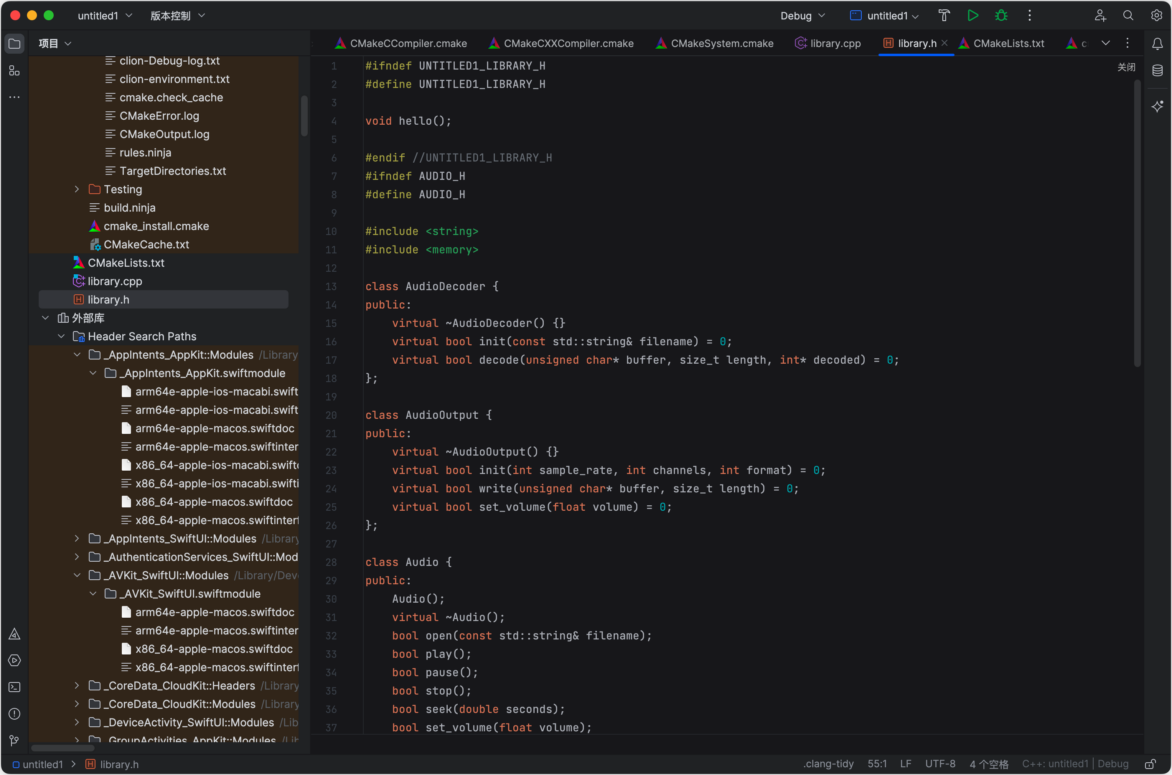
Task: Click the 55:1 cursor position indicator
Action: coord(877,764)
